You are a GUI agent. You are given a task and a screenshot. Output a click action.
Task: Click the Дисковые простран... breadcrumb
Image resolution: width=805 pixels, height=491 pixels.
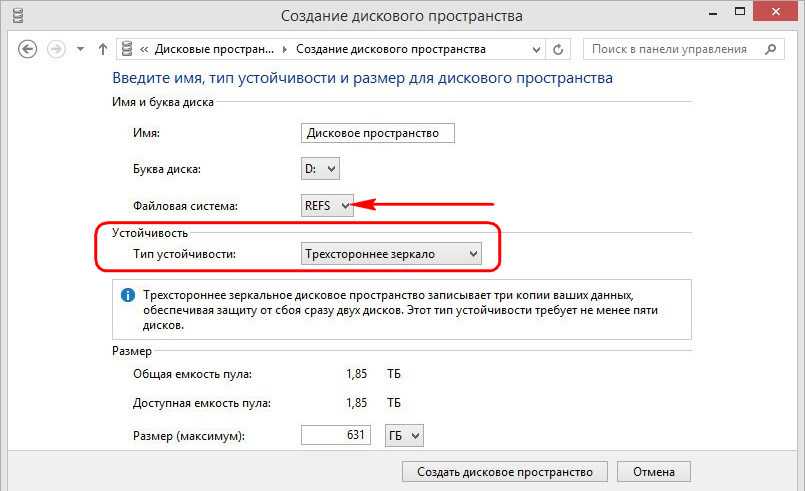pyautogui.click(x=214, y=49)
